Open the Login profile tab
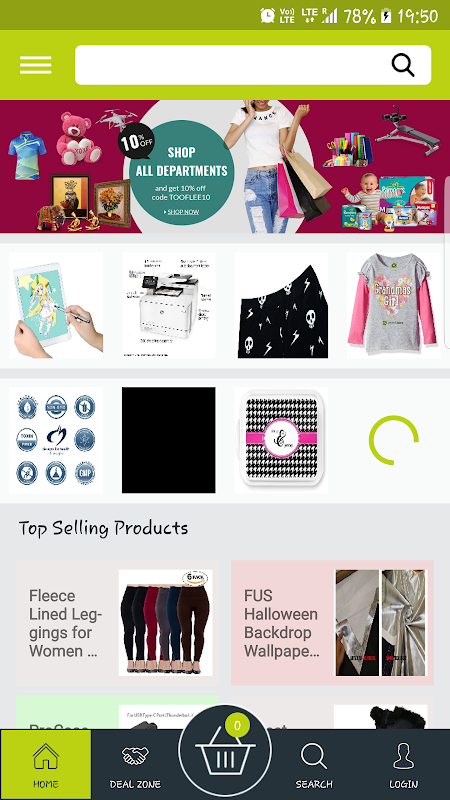Image resolution: width=450 pixels, height=800 pixels. pyautogui.click(x=404, y=764)
